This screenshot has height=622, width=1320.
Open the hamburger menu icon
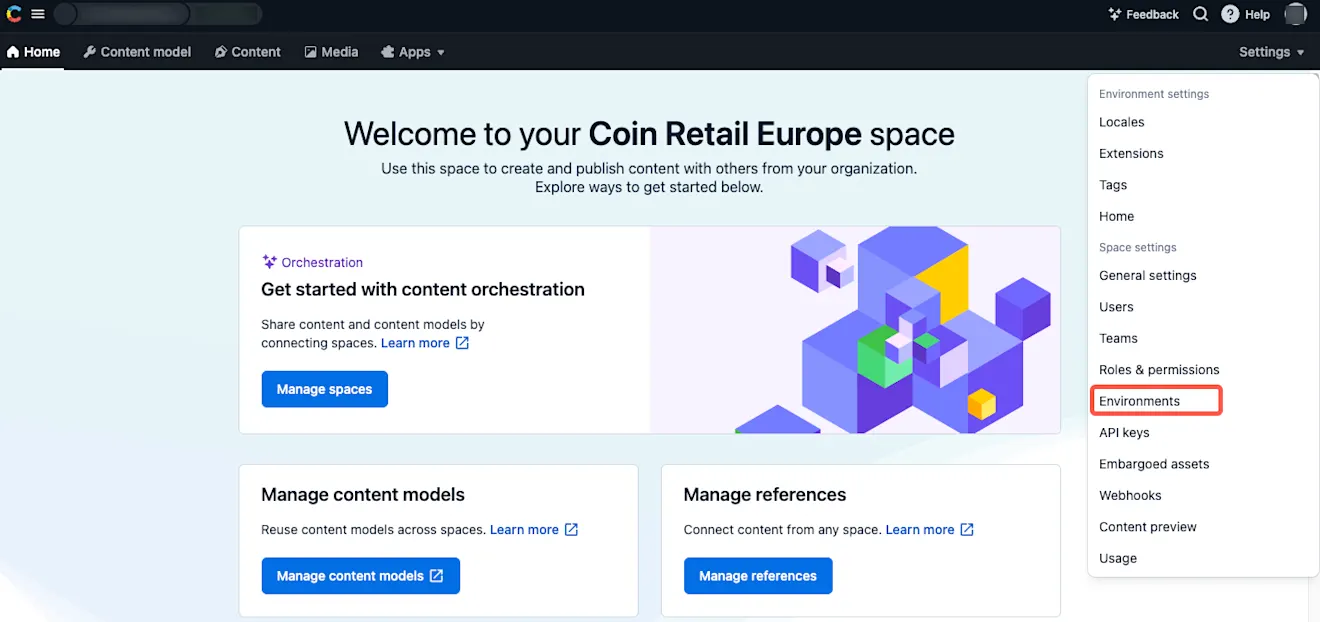38,14
